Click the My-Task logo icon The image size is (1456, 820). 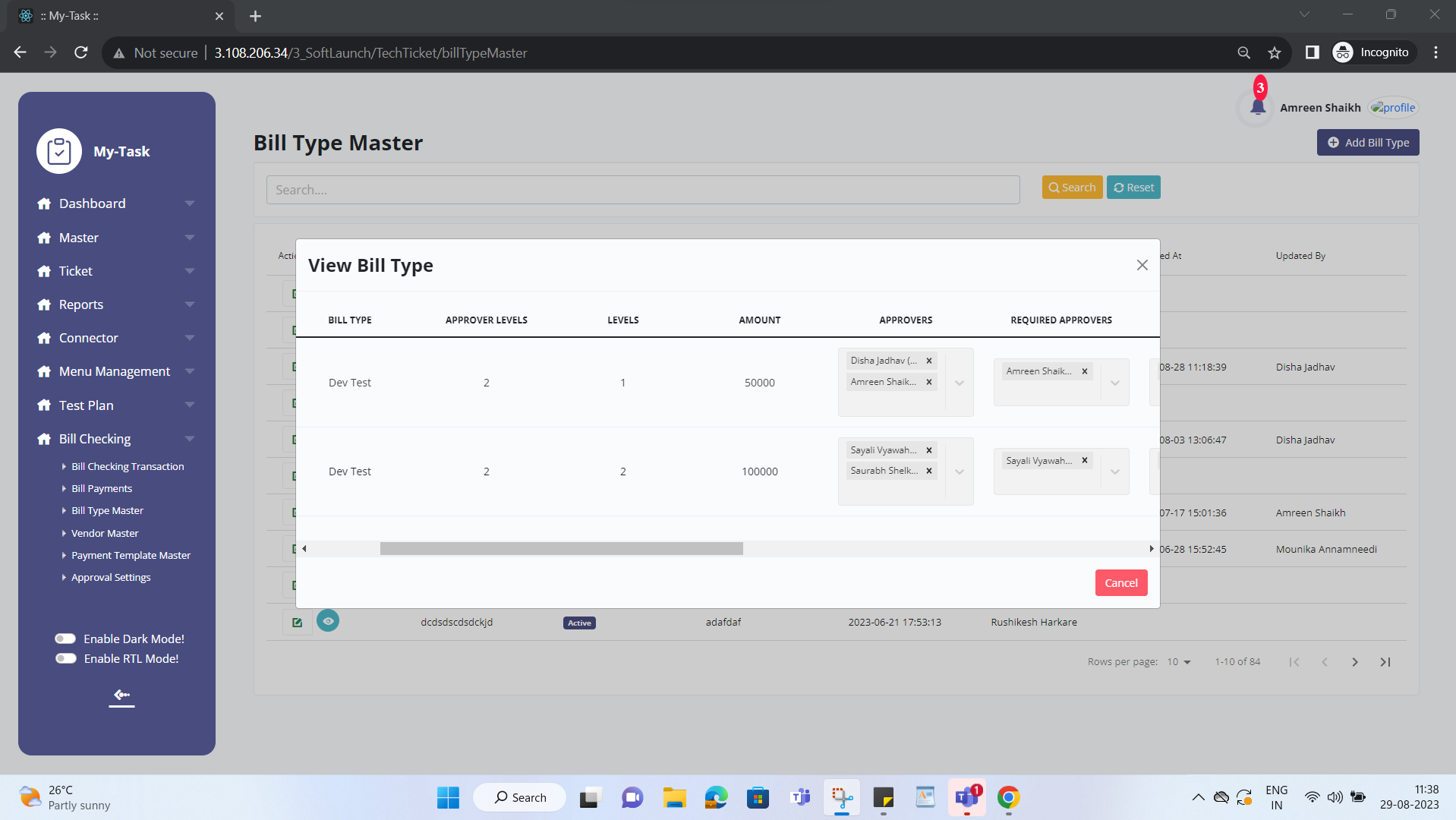click(59, 151)
